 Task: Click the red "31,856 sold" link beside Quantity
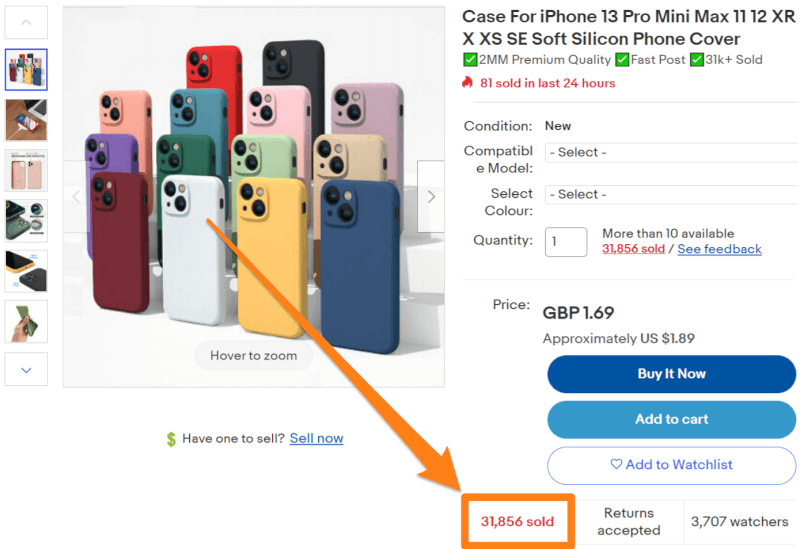point(633,249)
